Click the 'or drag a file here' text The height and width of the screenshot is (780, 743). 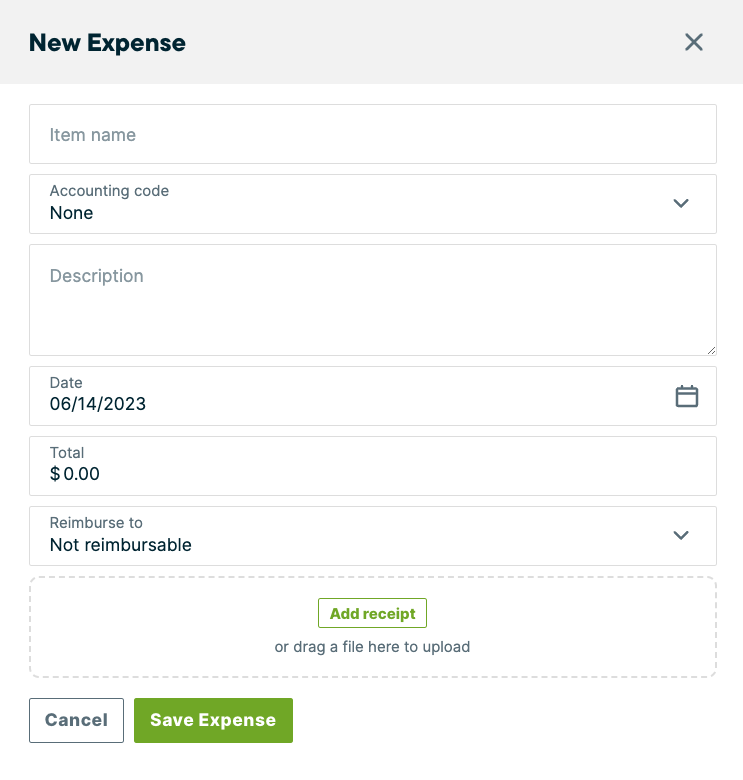[372, 647]
